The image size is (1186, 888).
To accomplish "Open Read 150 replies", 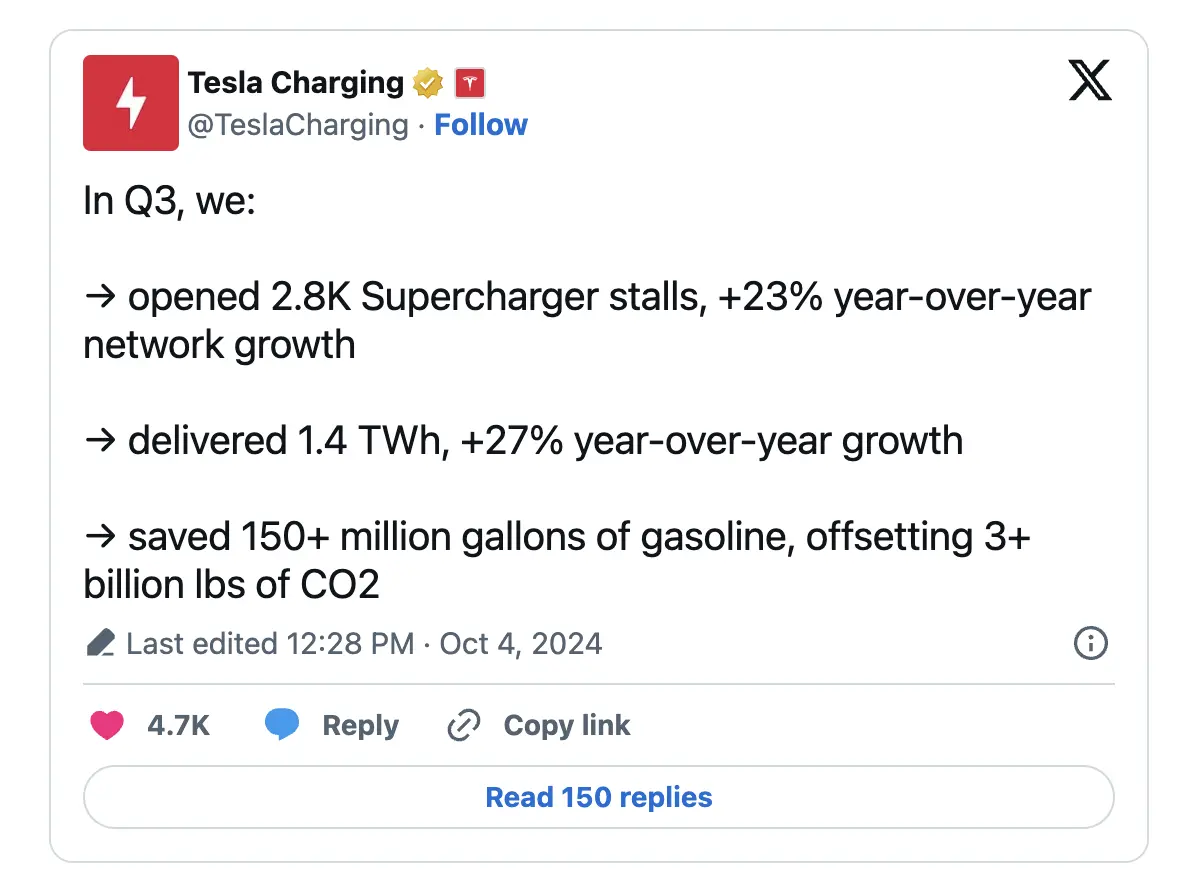I will click(x=599, y=797).
